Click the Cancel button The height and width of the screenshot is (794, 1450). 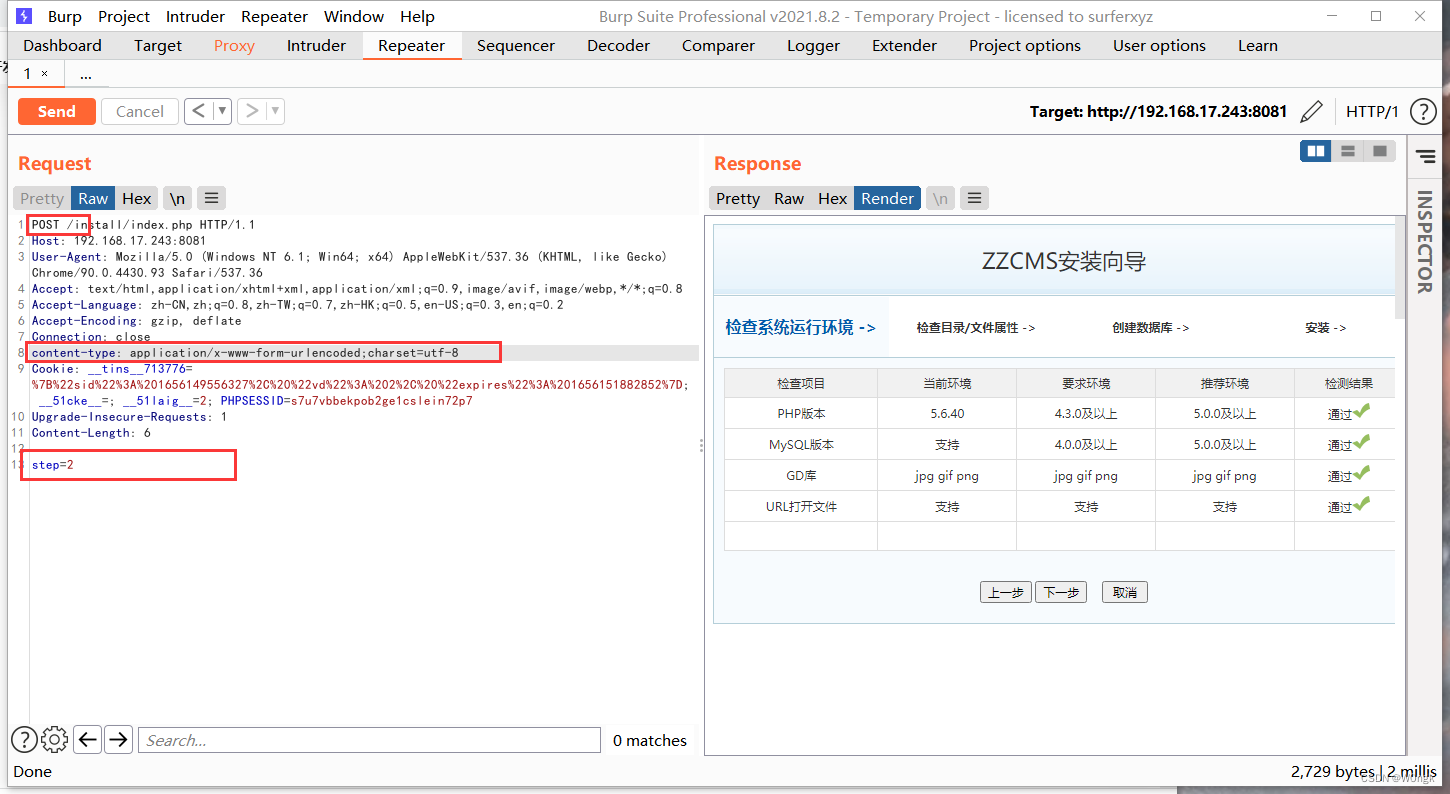pos(140,111)
